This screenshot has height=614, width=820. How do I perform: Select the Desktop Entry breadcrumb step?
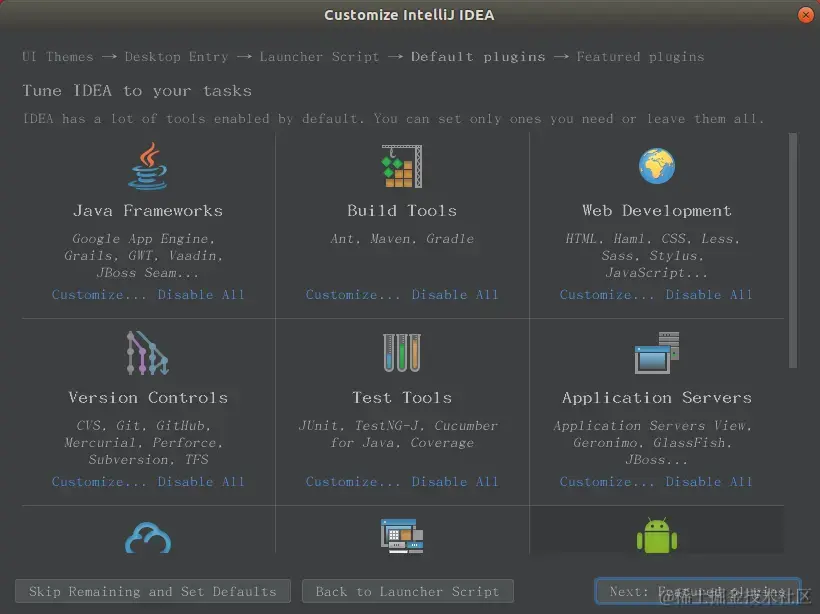pyautogui.click(x=176, y=56)
